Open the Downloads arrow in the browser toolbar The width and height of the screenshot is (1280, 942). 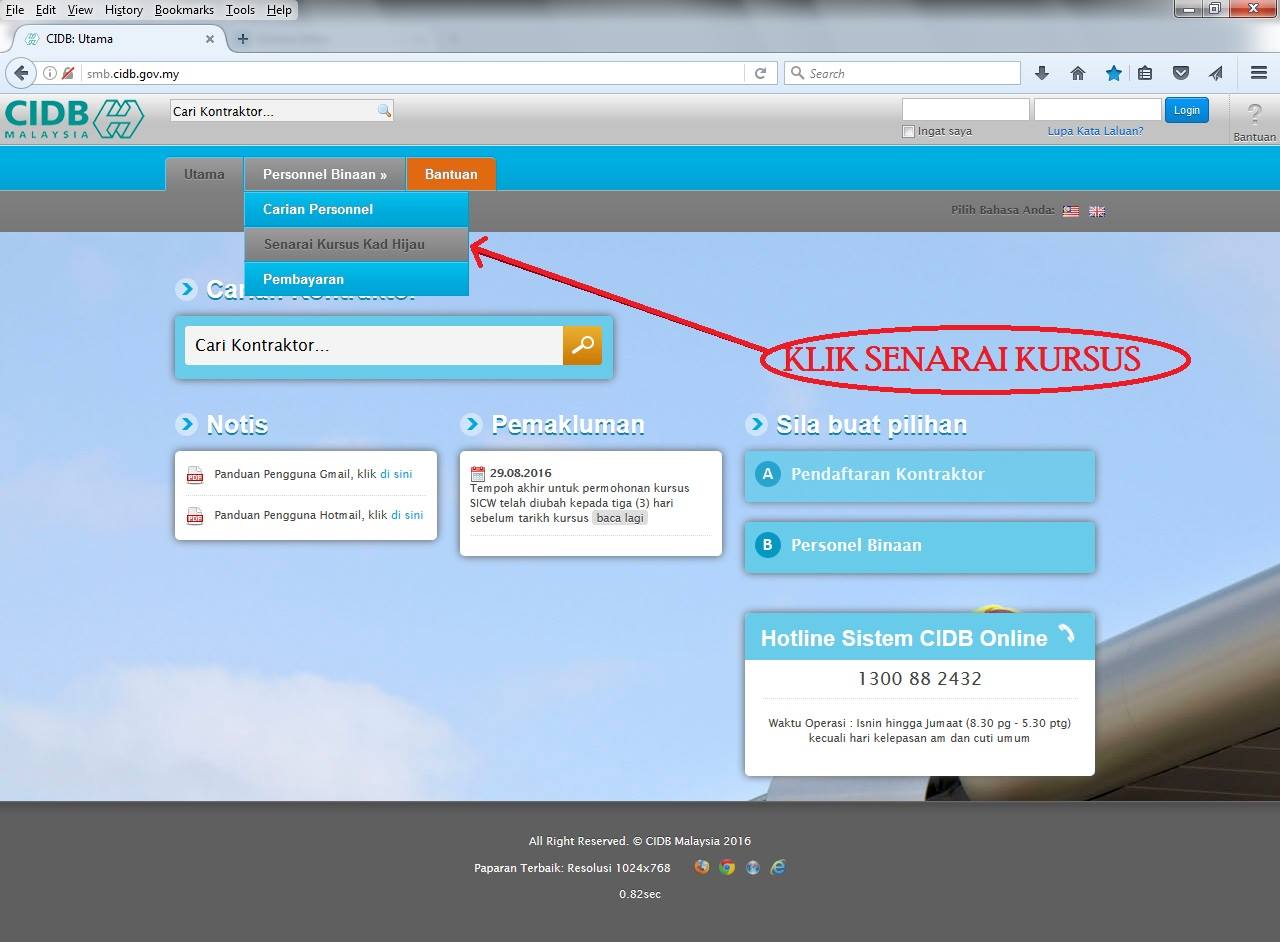point(1041,73)
